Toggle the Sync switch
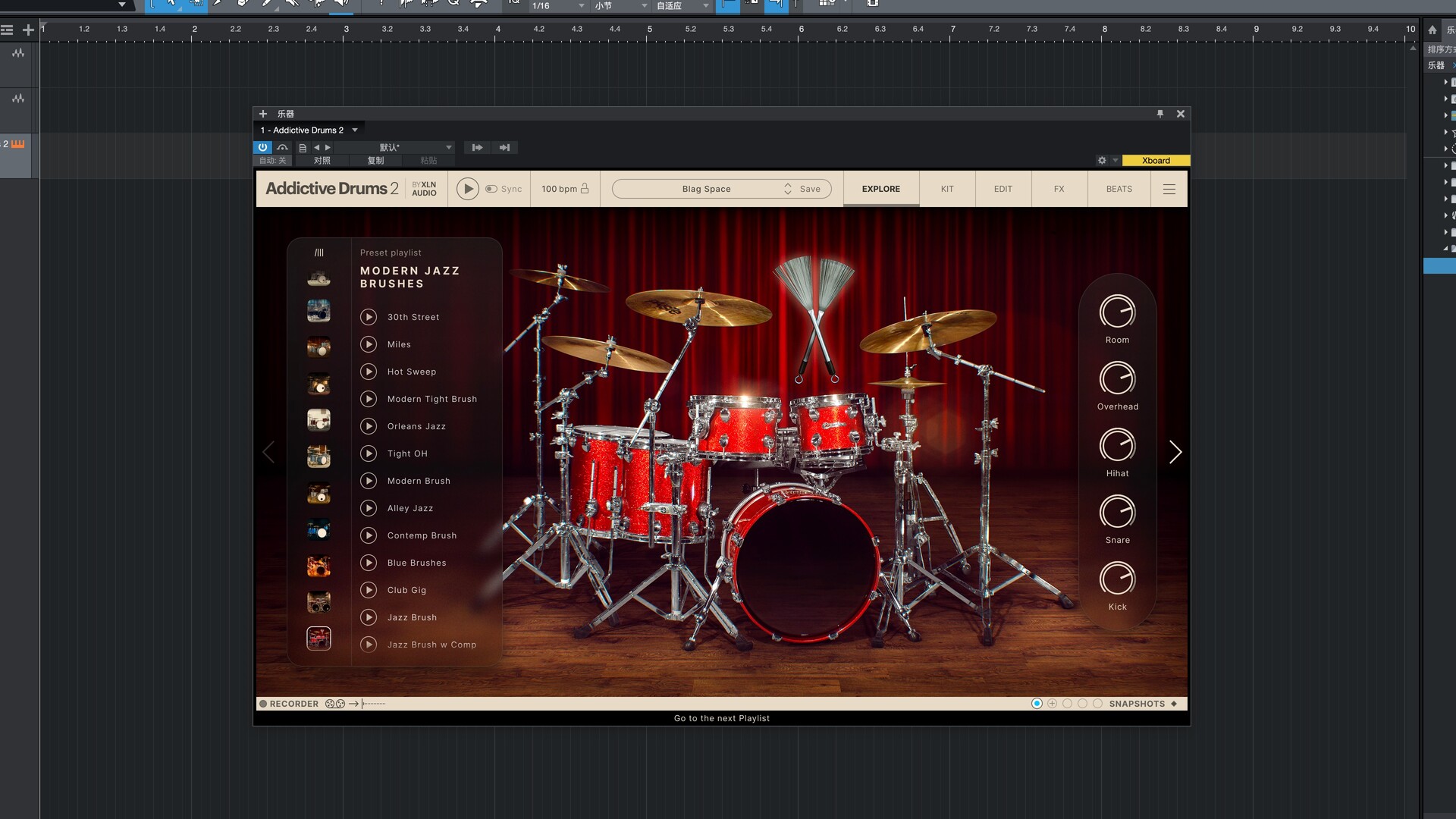This screenshot has height=819, width=1456. point(491,189)
